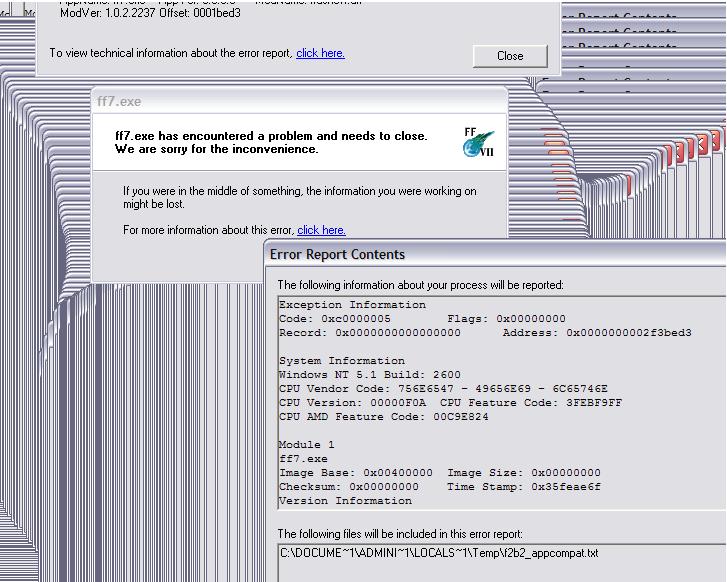Select 'ModVer: 1.0.2.2237 Offset: 0001bed3' text
Image resolution: width=727 pixels, height=582 pixels.
pyautogui.click(x=150, y=13)
